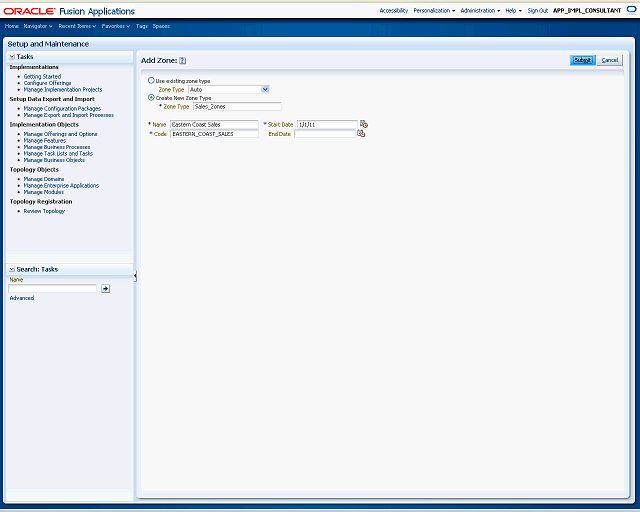
Task: Open the Review Topology link
Action: 44,211
